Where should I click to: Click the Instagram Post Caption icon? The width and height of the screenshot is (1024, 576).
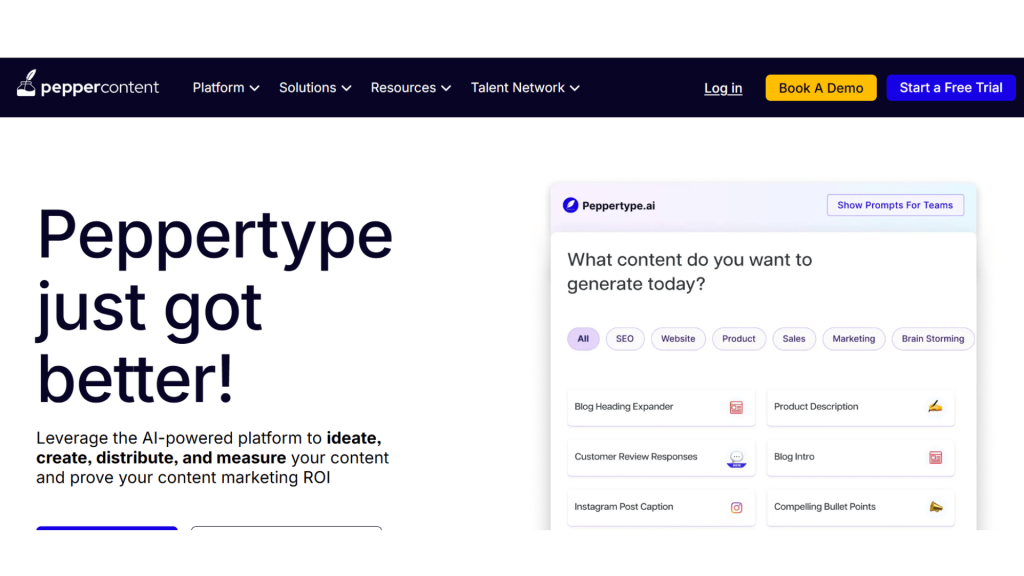[x=736, y=507]
